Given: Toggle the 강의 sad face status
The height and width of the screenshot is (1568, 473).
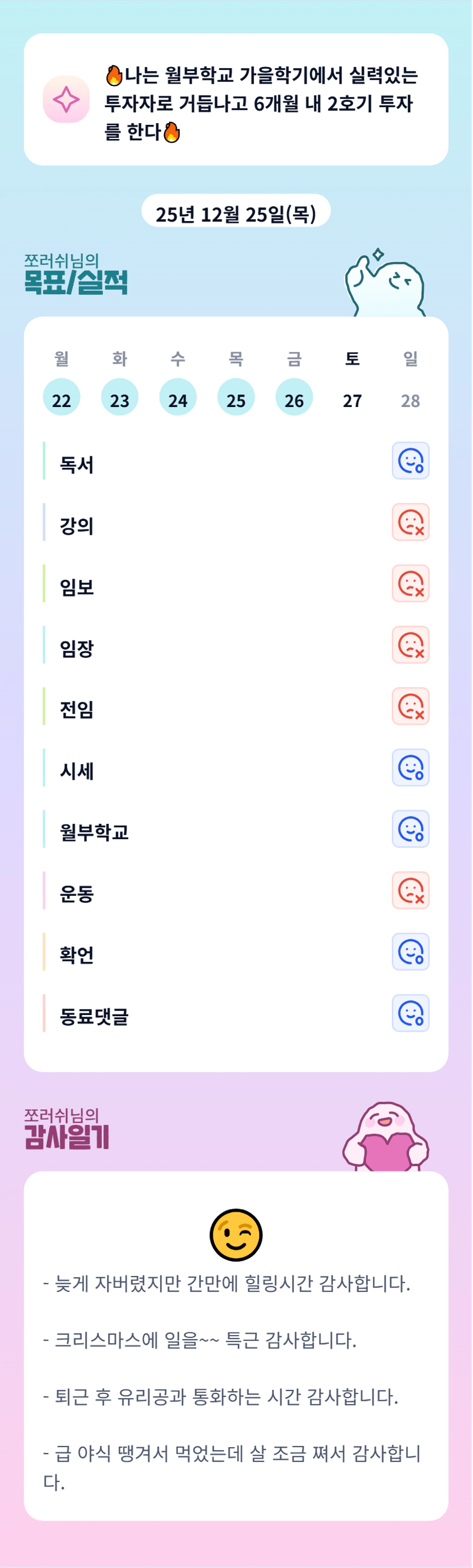Looking at the screenshot, I should (411, 522).
